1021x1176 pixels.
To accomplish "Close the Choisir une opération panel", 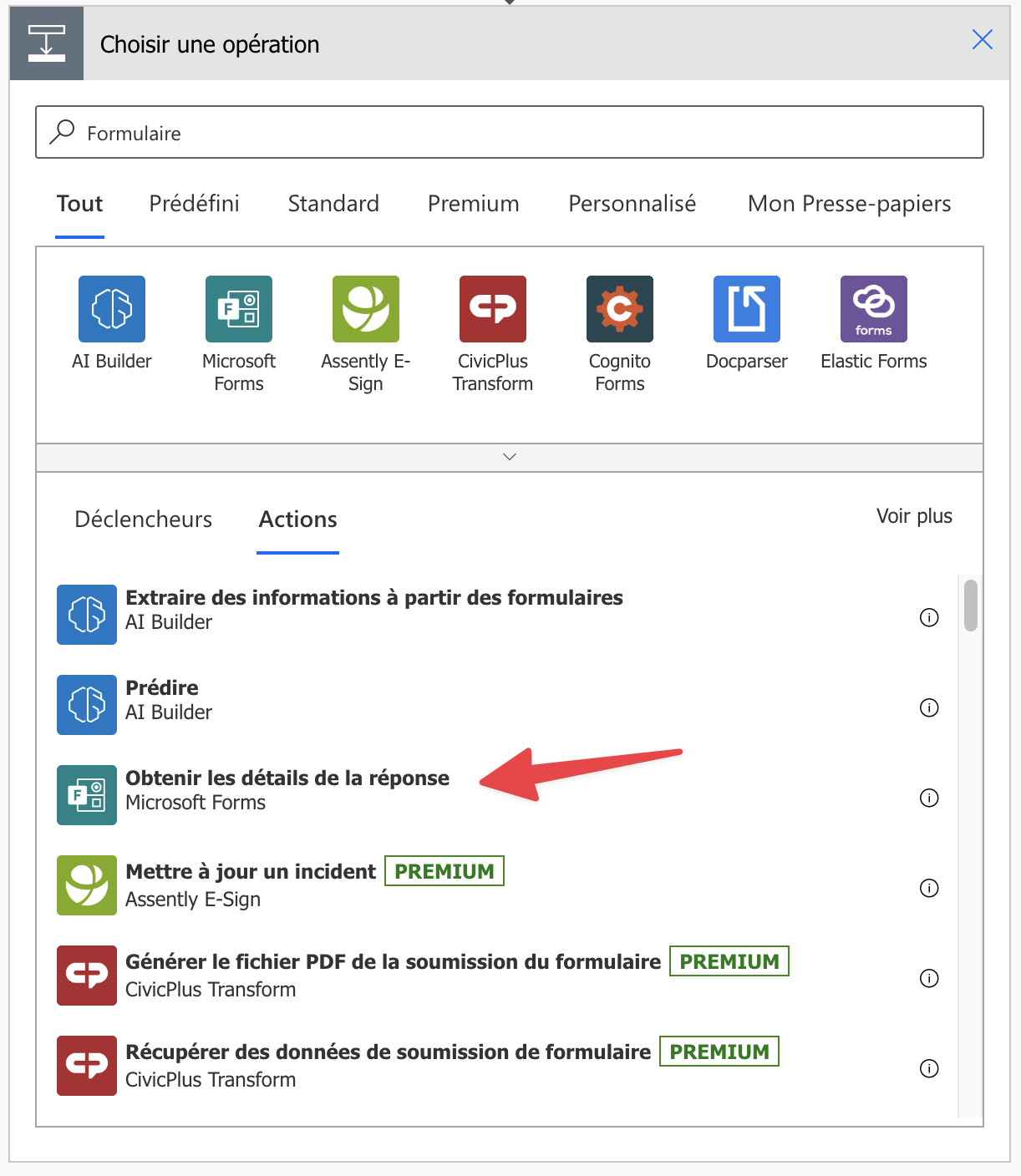I will coord(983,39).
